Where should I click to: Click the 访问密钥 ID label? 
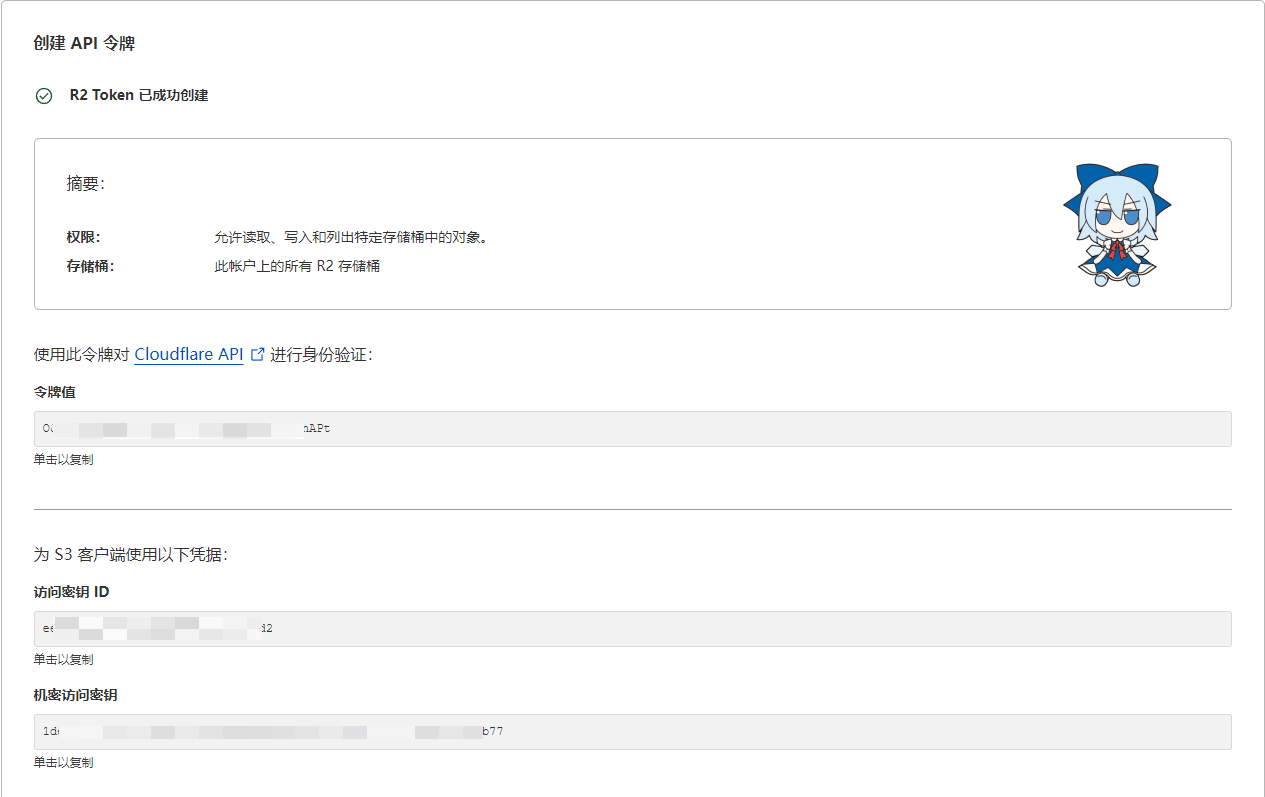tap(71, 592)
